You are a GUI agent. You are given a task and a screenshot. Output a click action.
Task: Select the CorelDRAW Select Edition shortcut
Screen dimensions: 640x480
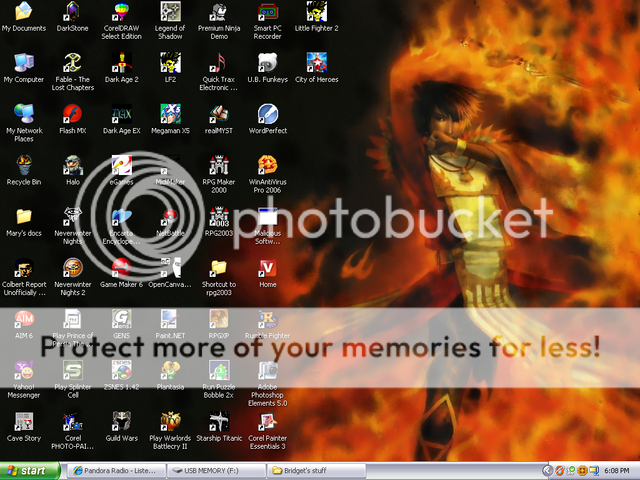[121, 13]
